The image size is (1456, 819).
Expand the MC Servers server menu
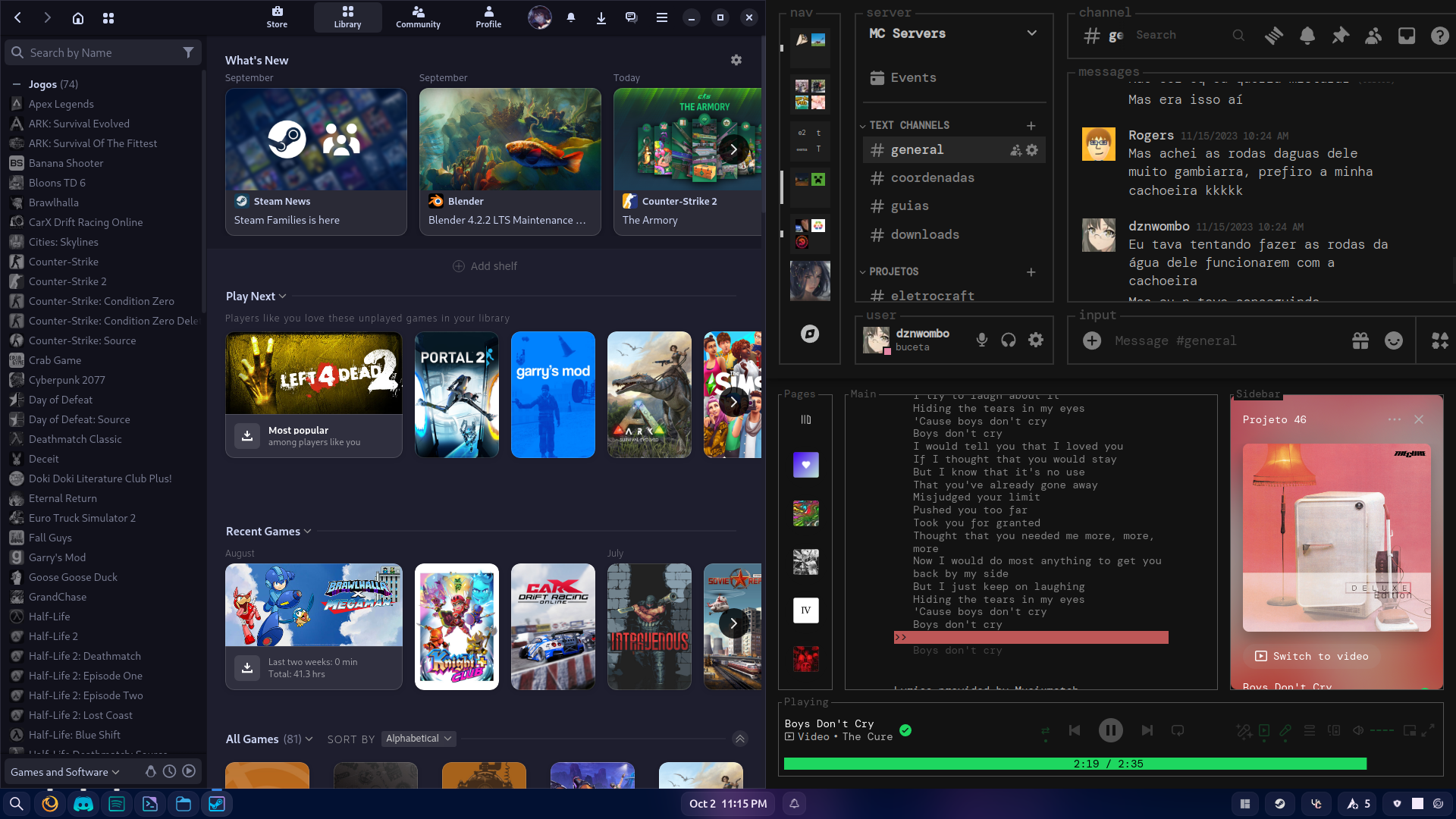coord(1031,33)
